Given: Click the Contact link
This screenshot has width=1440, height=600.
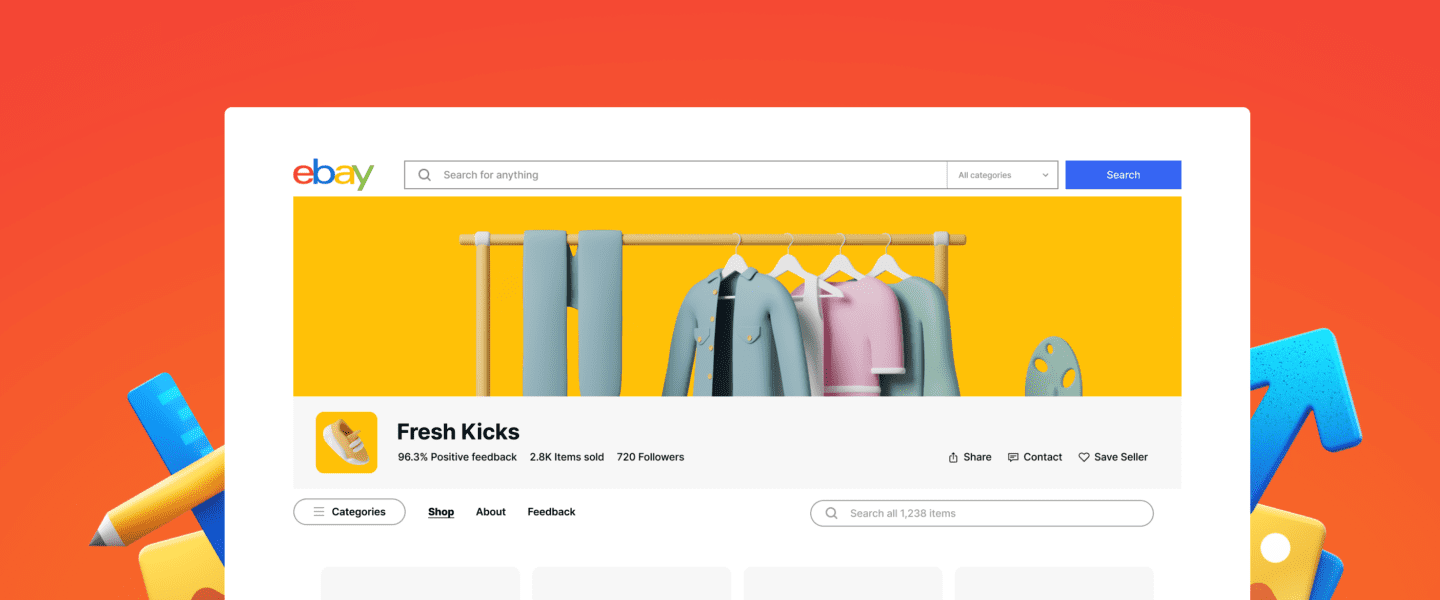Looking at the screenshot, I should [1035, 457].
